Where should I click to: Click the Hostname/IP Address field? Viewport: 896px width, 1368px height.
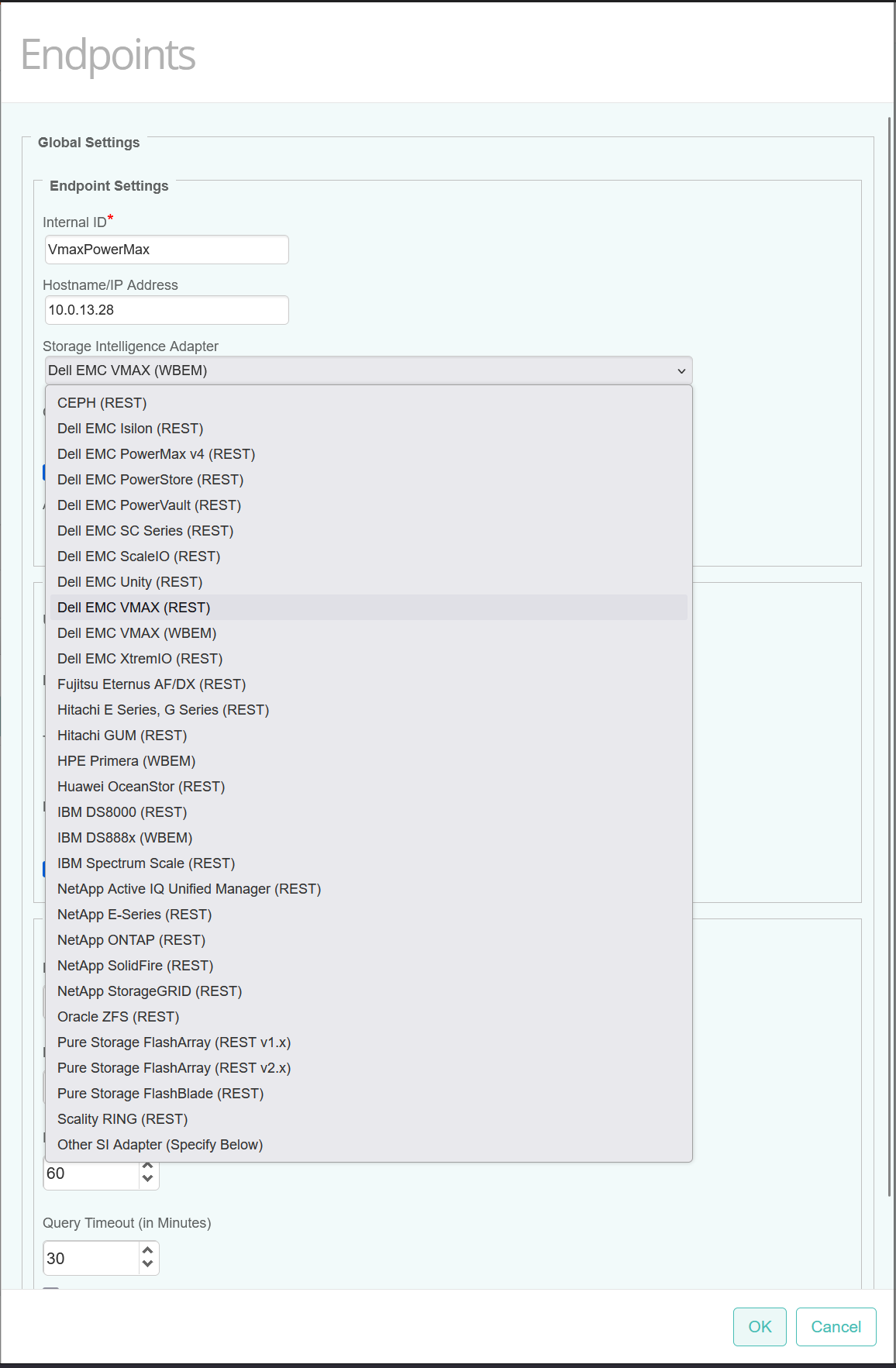167,310
